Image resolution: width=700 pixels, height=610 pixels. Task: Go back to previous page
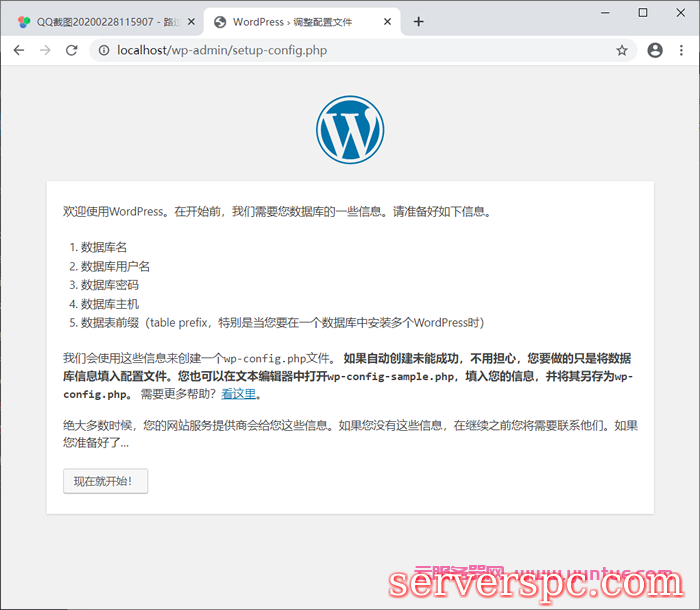18,50
